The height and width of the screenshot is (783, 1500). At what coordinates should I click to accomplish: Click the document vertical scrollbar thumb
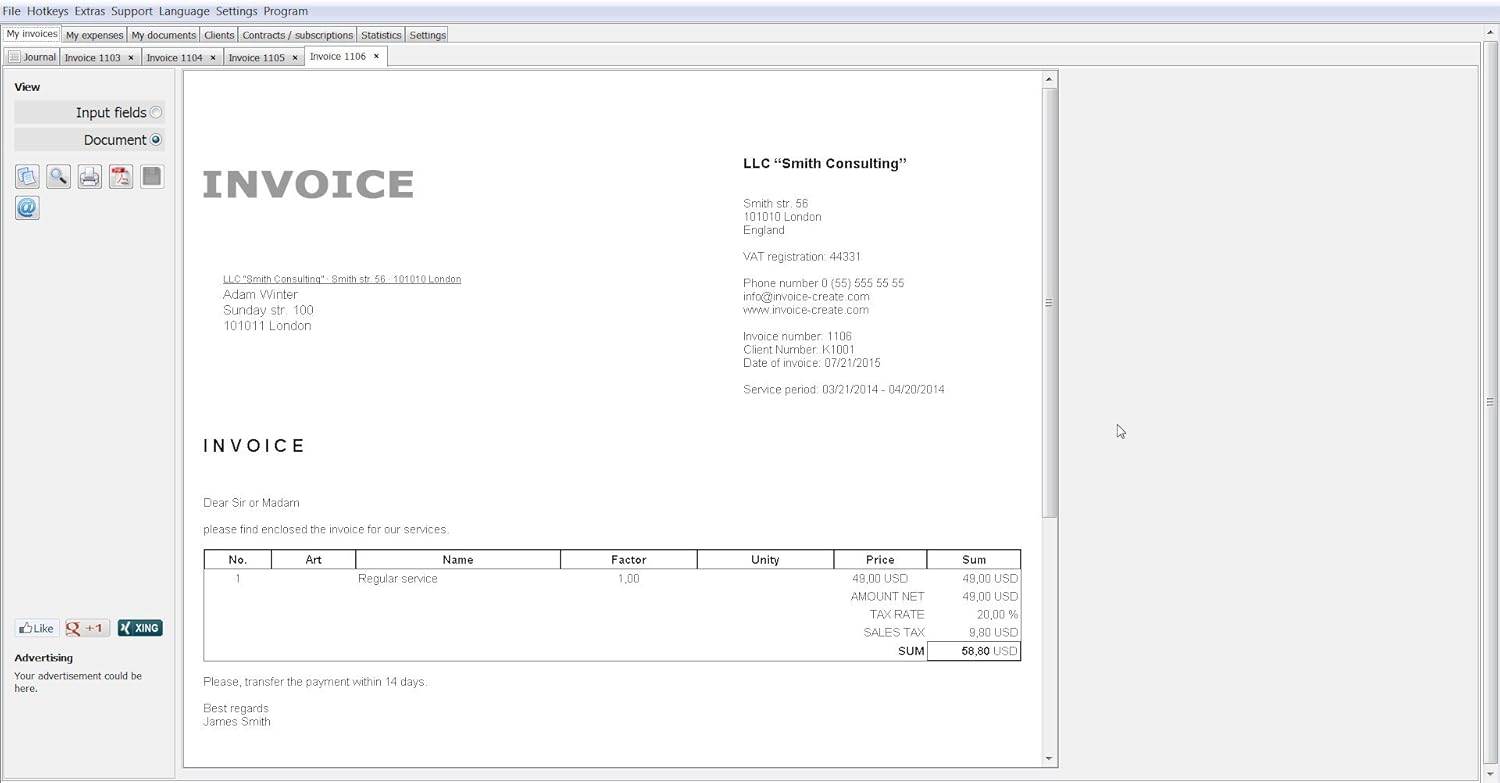point(1049,302)
